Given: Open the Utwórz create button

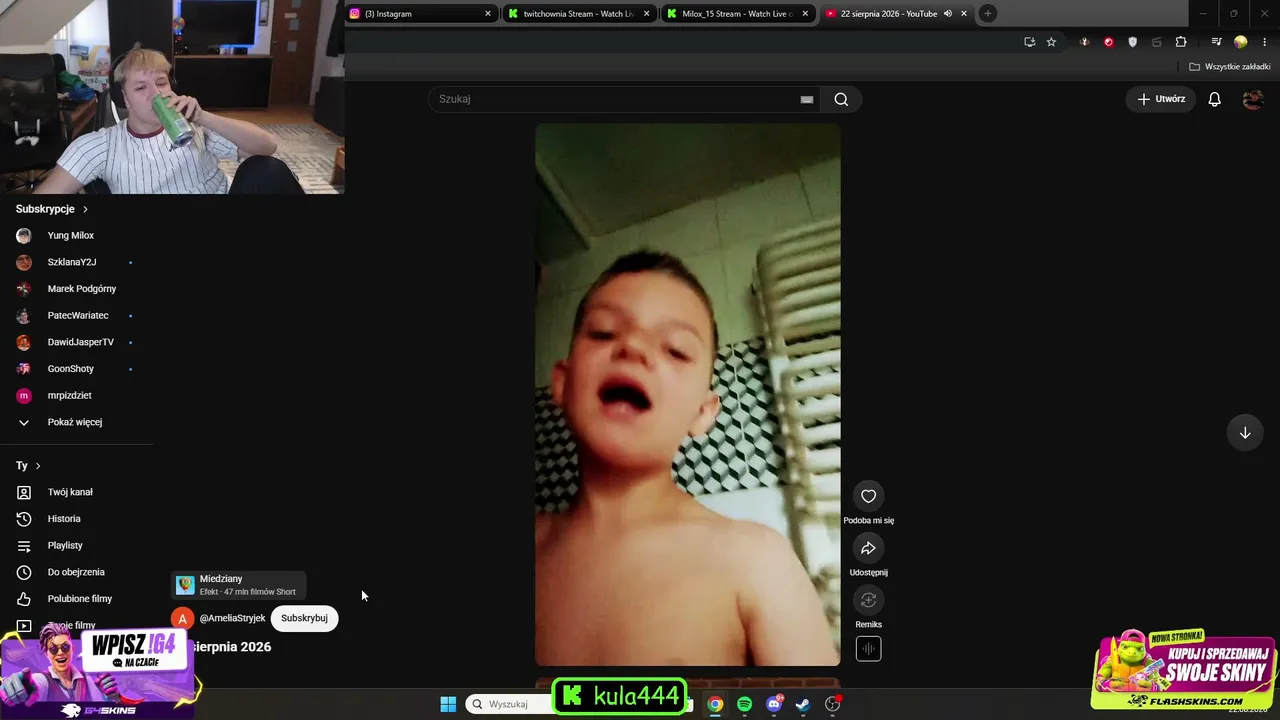Looking at the screenshot, I should [1161, 99].
